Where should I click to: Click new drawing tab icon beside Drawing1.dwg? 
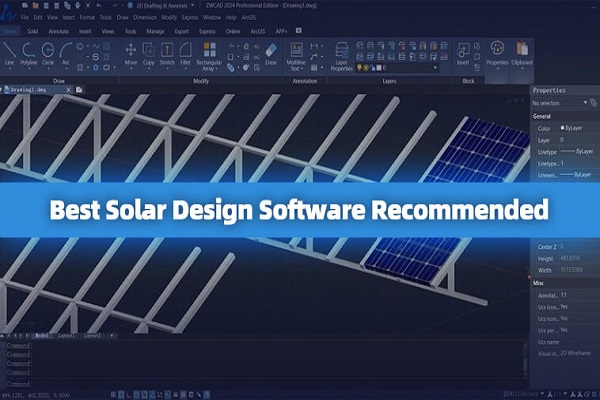[79, 90]
